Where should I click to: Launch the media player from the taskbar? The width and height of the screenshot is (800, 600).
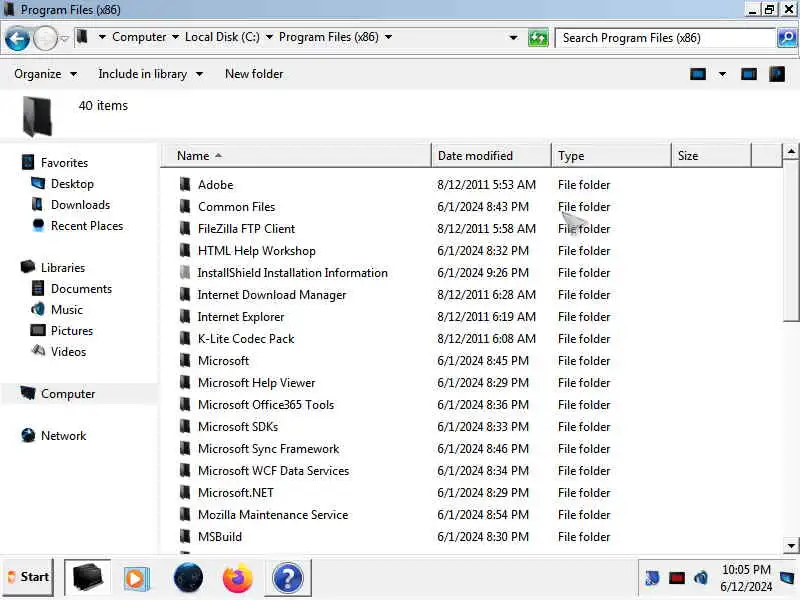[x=136, y=578]
